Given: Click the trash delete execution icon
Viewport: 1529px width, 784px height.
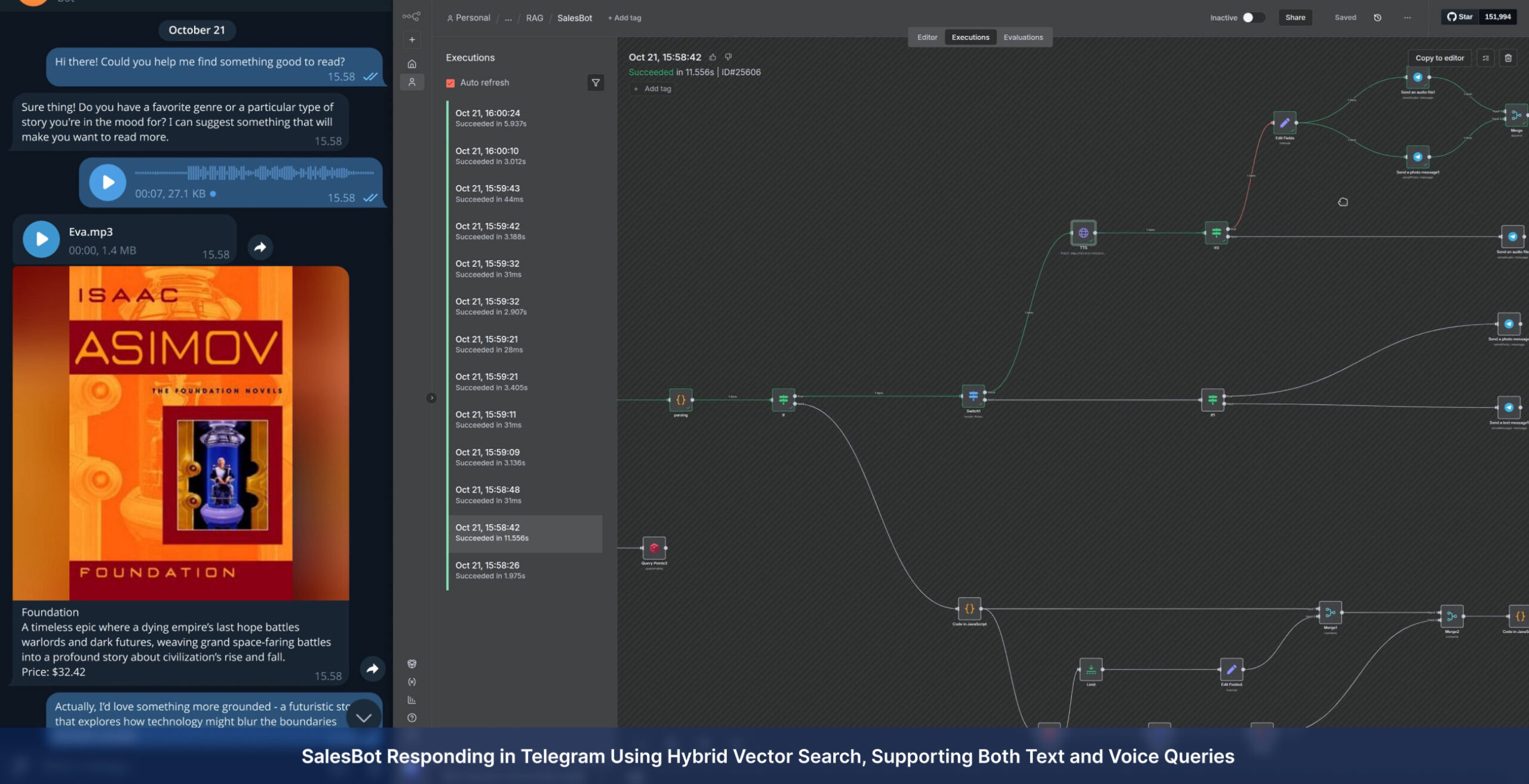Looking at the screenshot, I should click(1508, 58).
